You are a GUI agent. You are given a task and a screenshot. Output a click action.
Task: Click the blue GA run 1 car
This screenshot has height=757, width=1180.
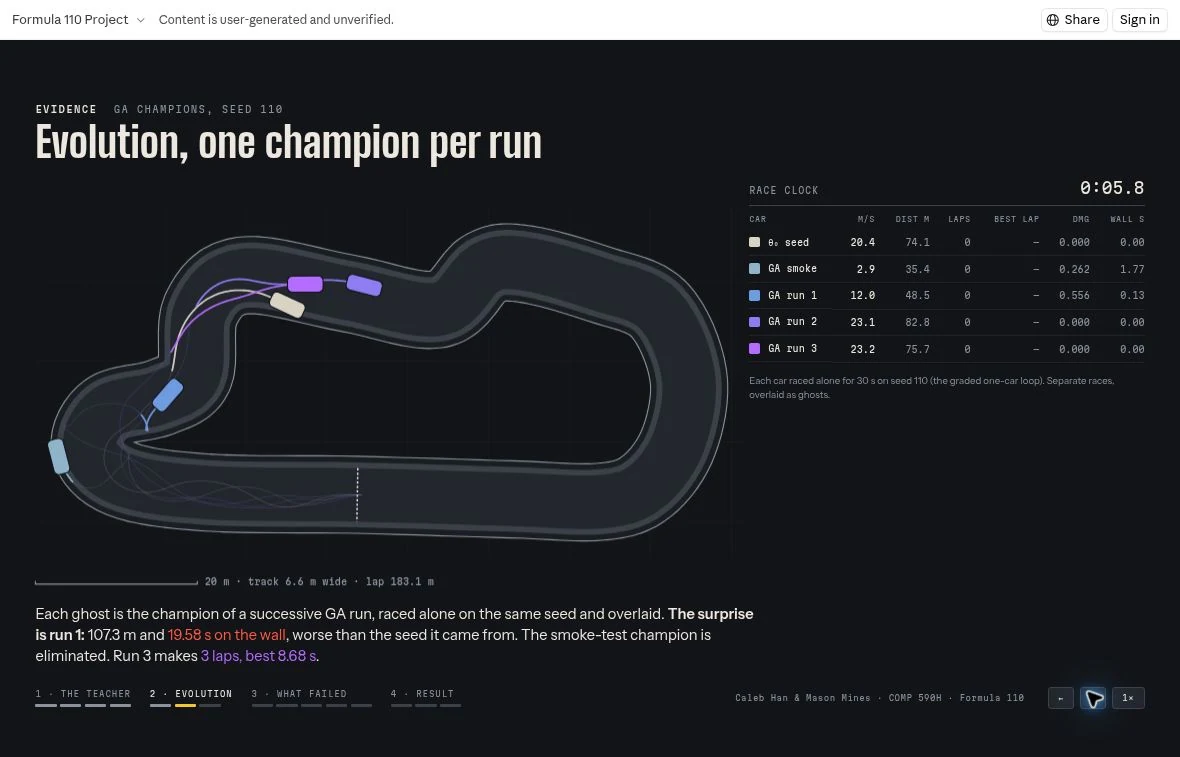coord(168,395)
